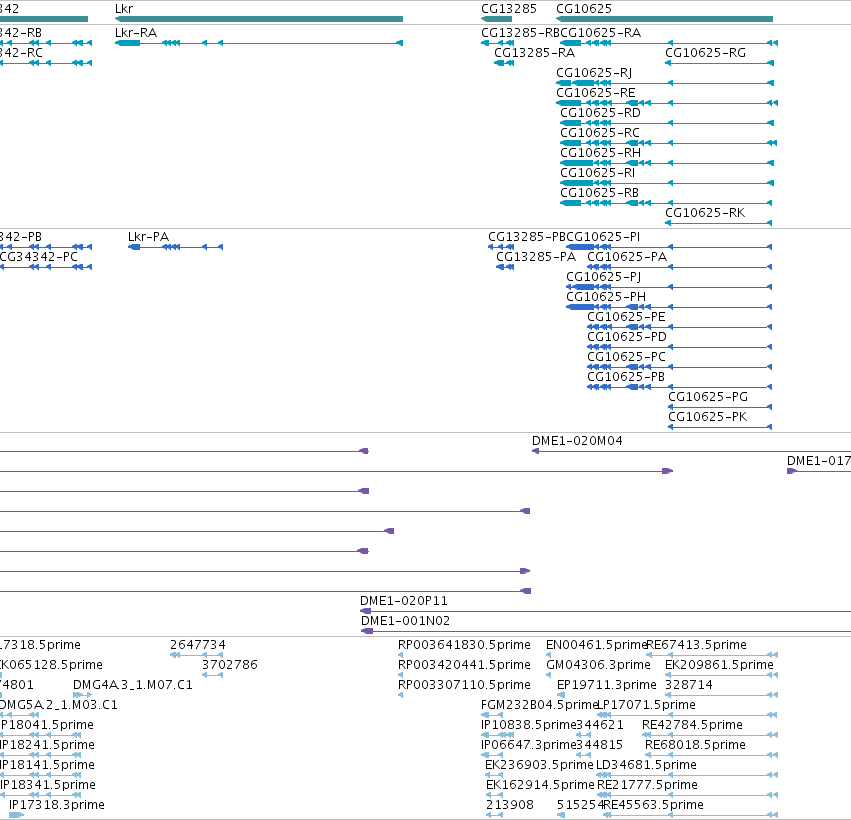851x820 pixels.
Task: Select the CG10625-PH protein feature
Action: pos(669,307)
